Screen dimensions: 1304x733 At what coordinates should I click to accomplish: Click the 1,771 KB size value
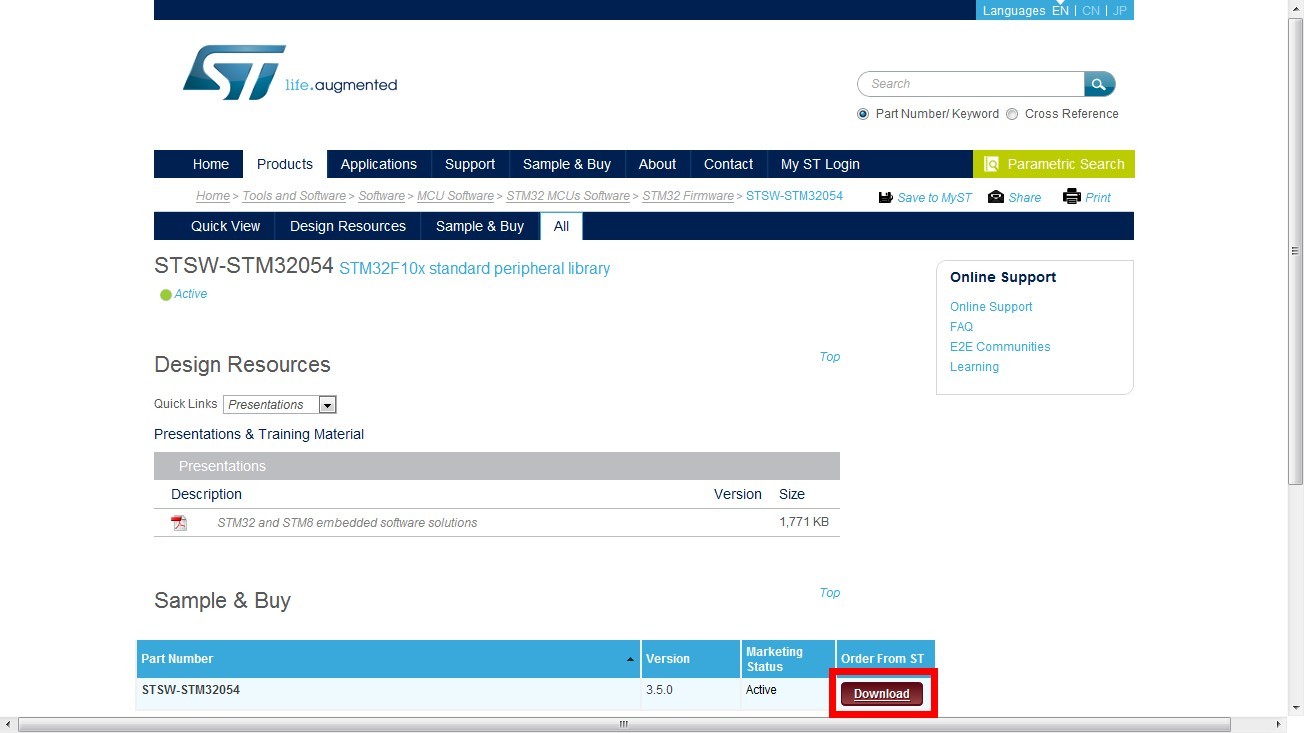coord(804,522)
